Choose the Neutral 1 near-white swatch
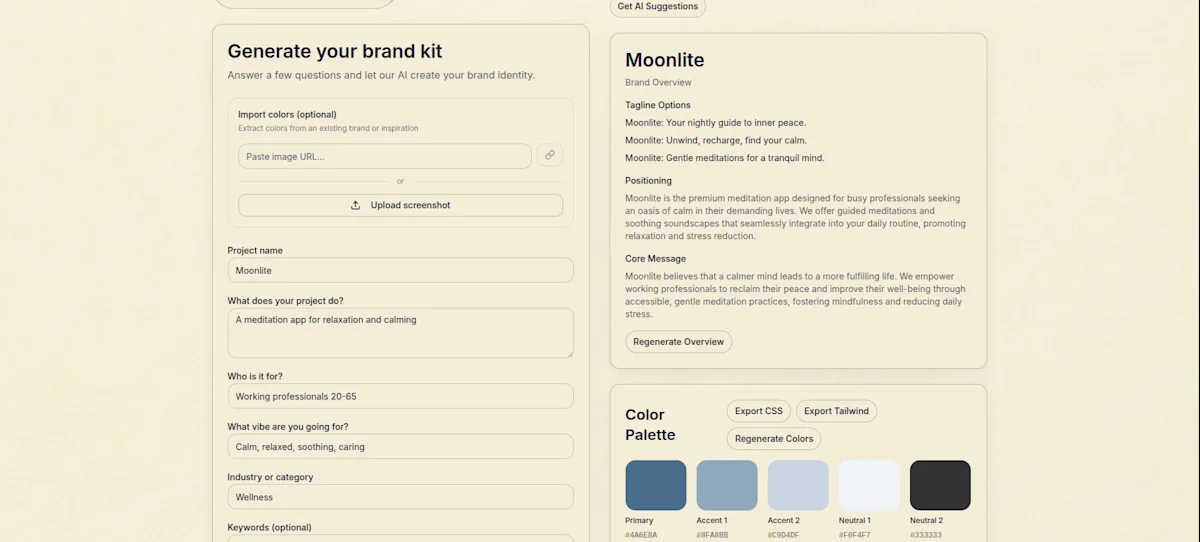 [869, 485]
